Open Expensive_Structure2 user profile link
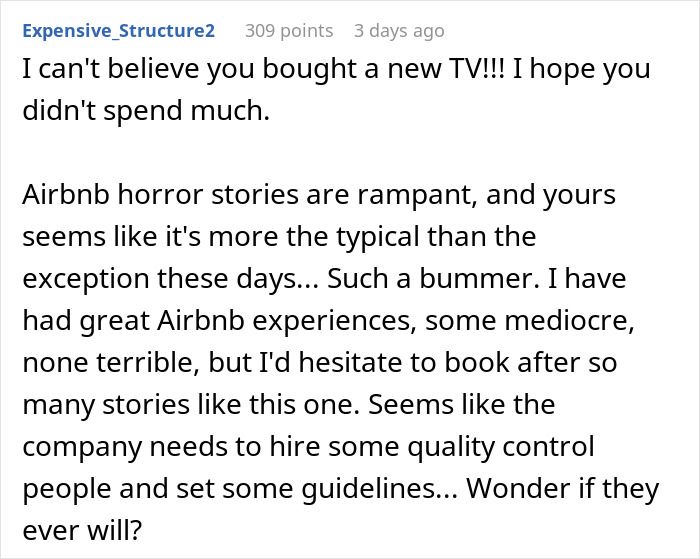The image size is (700, 559). [x=119, y=31]
